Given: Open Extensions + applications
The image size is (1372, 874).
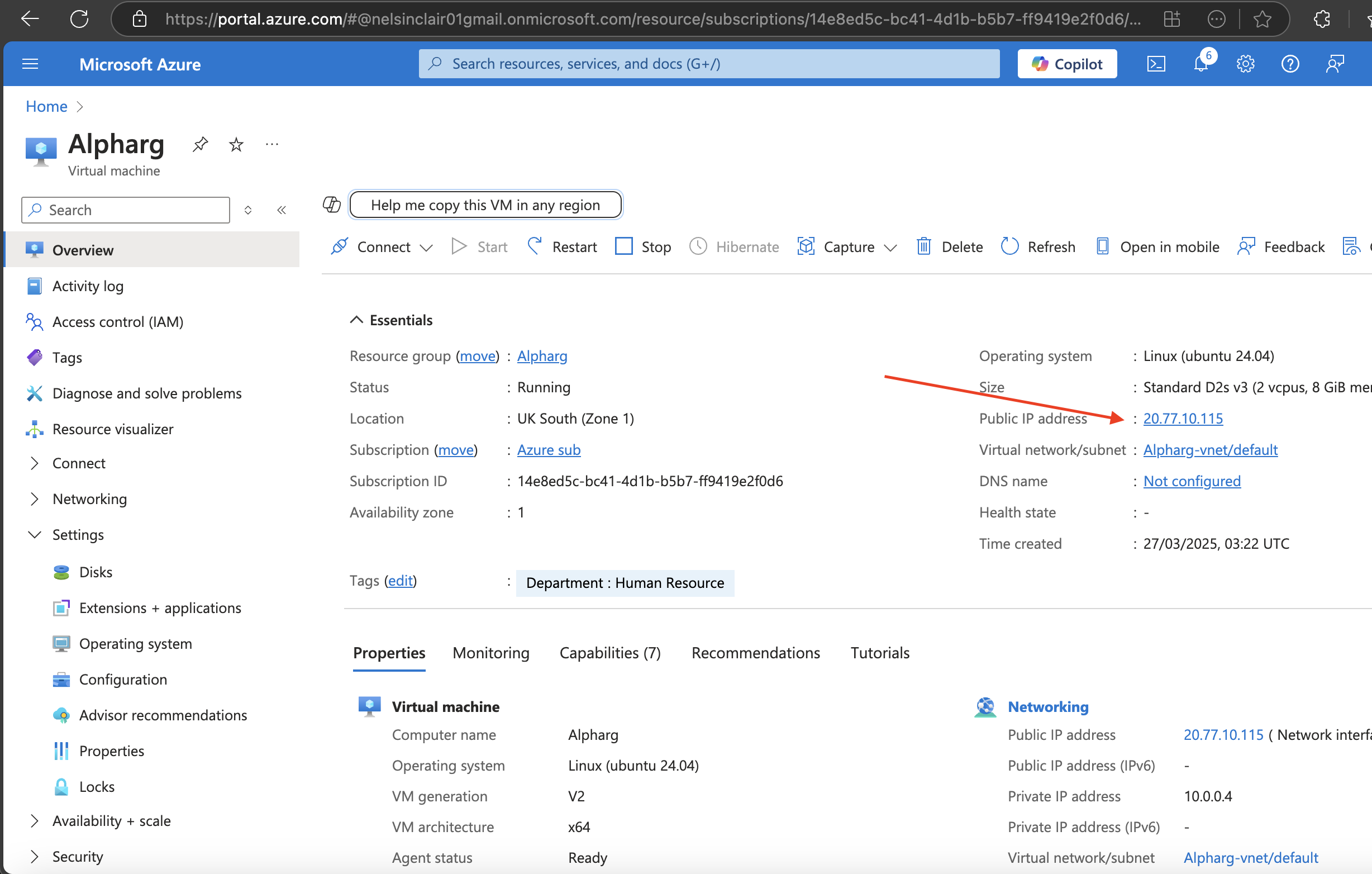Looking at the screenshot, I should (x=160, y=608).
